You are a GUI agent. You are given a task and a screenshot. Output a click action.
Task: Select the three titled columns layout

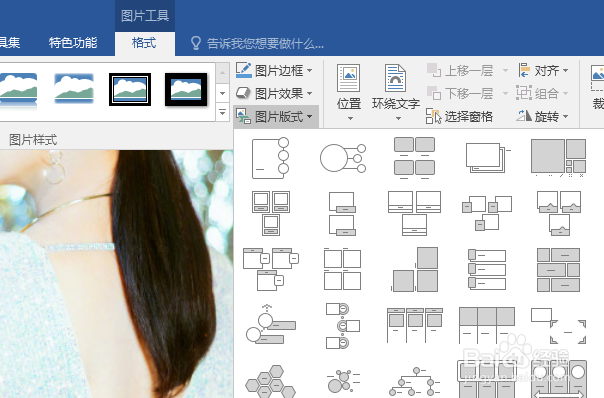[414, 325]
